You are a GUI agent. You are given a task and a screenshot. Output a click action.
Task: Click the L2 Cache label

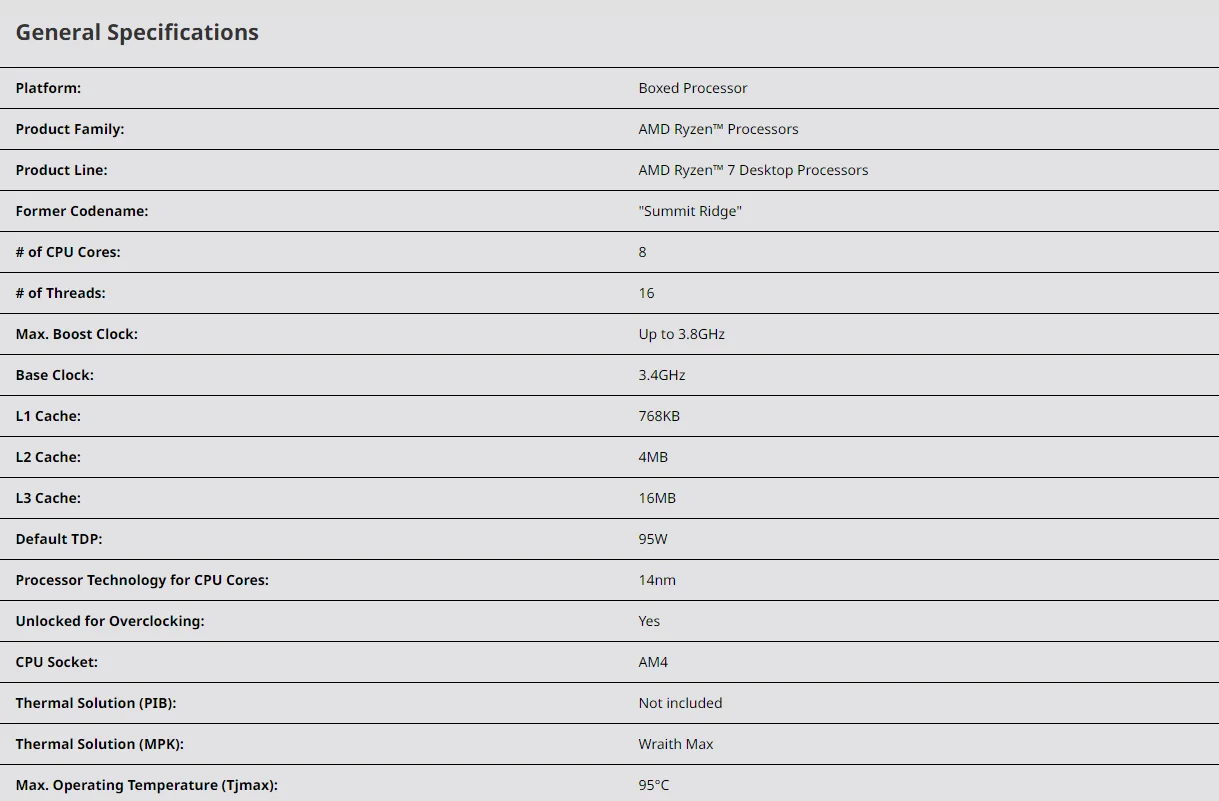pyautogui.click(x=48, y=457)
